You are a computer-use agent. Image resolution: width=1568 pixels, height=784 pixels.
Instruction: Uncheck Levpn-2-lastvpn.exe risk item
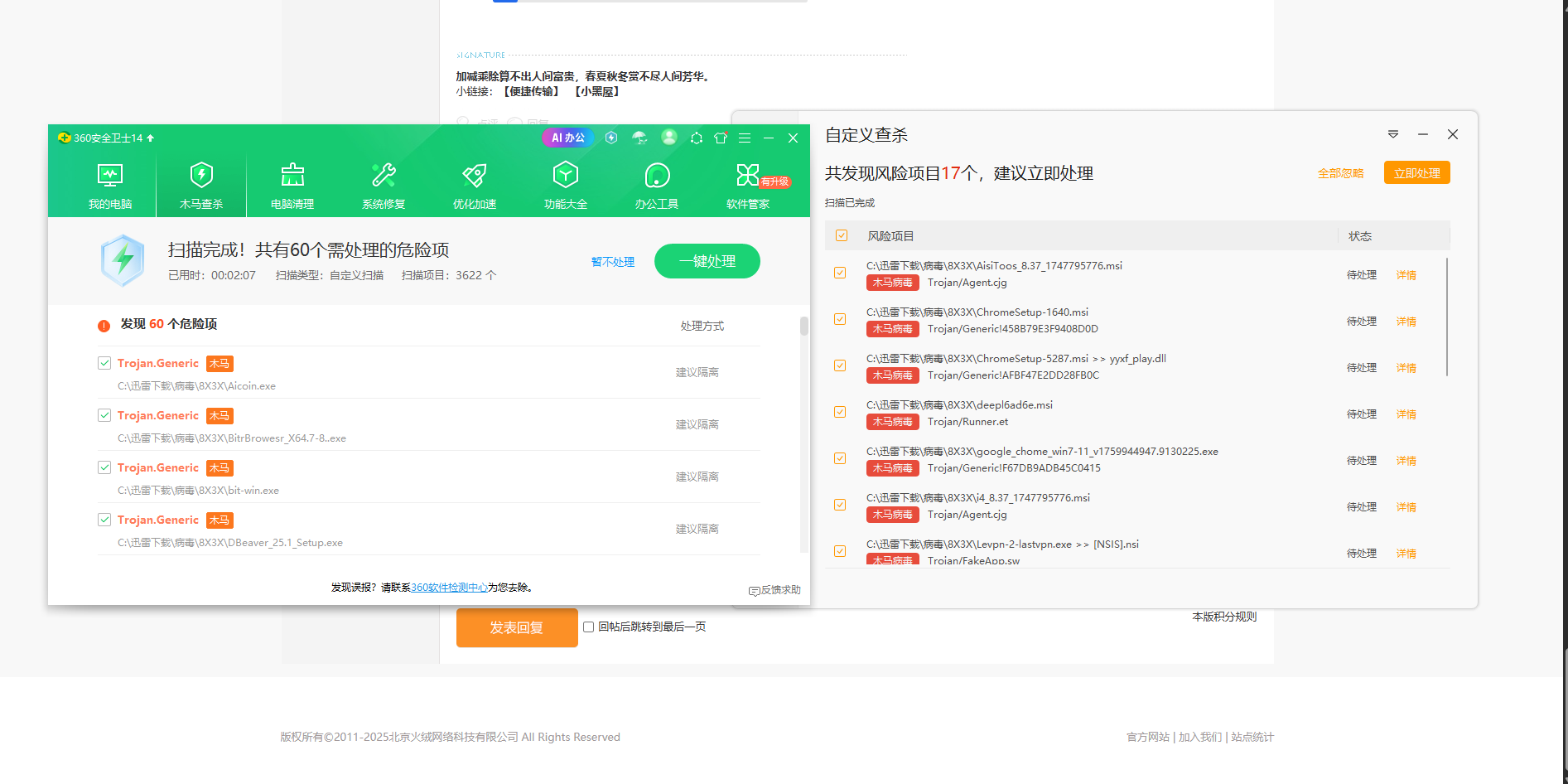[x=840, y=551]
